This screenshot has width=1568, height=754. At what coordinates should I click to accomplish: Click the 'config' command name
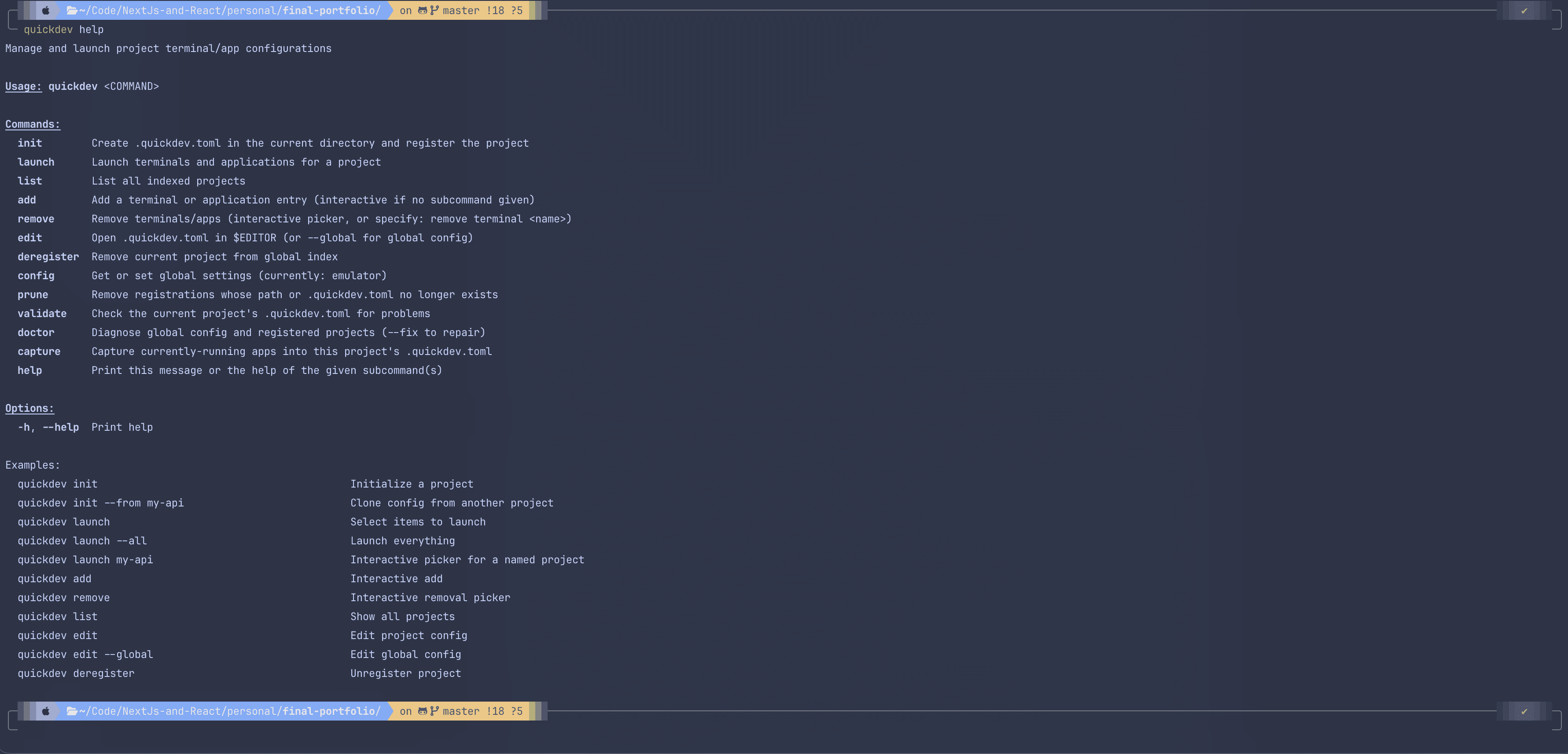coord(36,275)
